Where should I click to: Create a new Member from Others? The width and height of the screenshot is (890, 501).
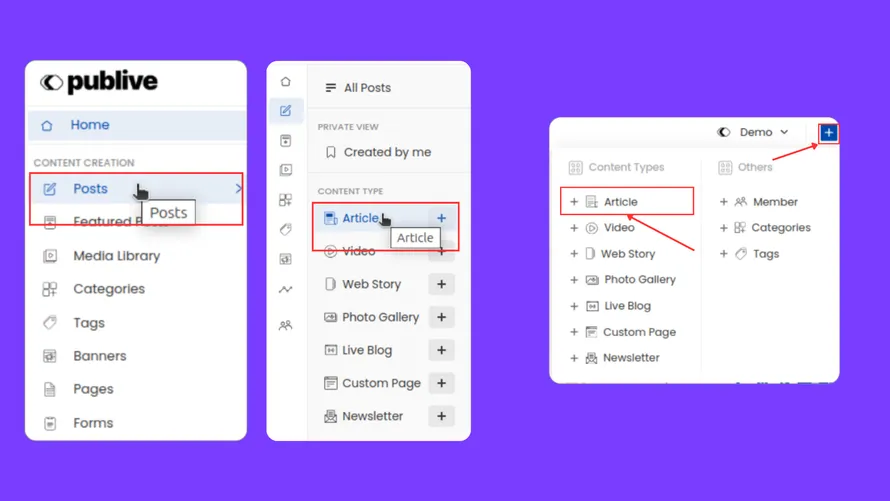774,202
